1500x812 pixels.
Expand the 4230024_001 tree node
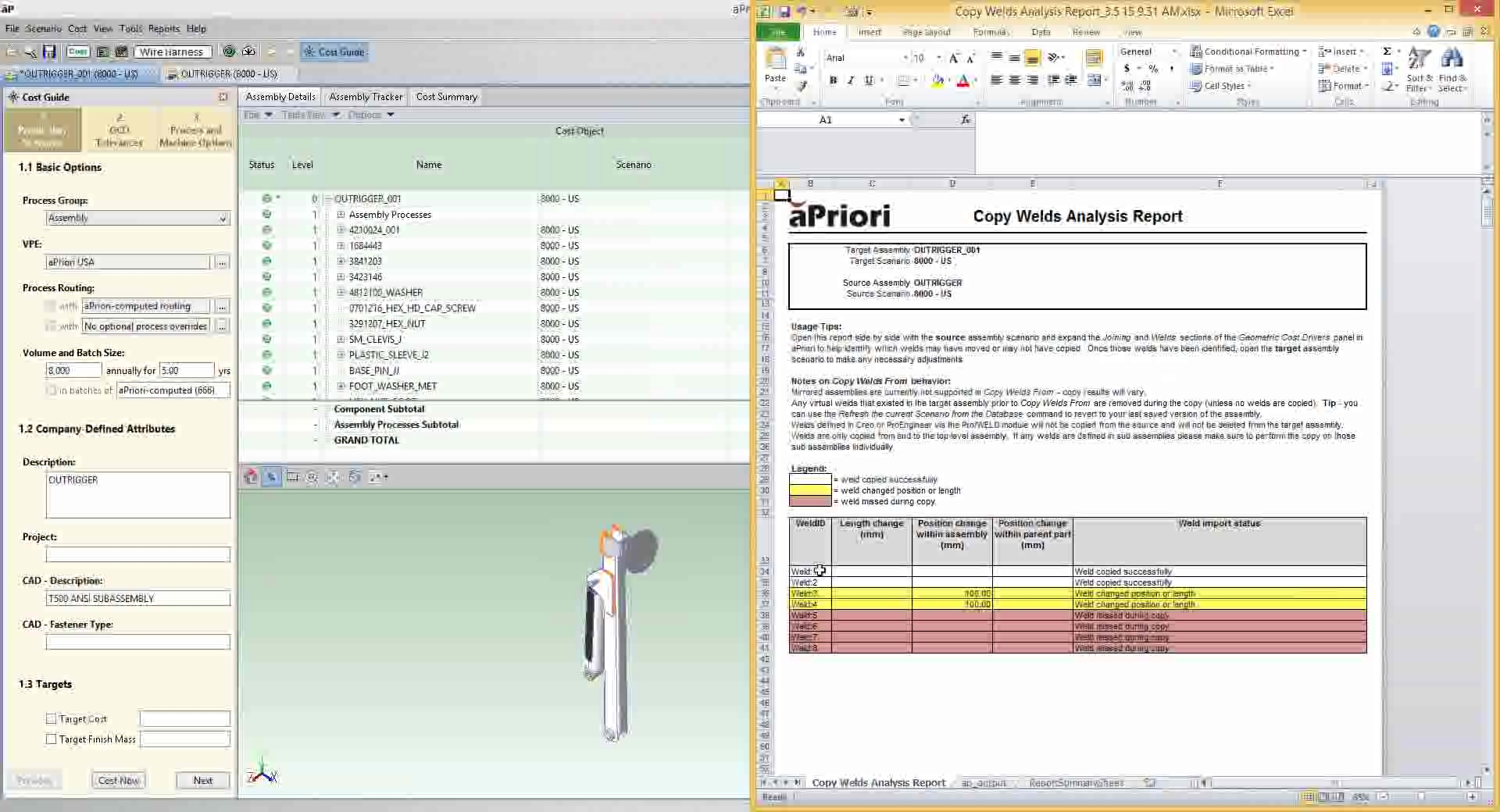[x=341, y=230]
